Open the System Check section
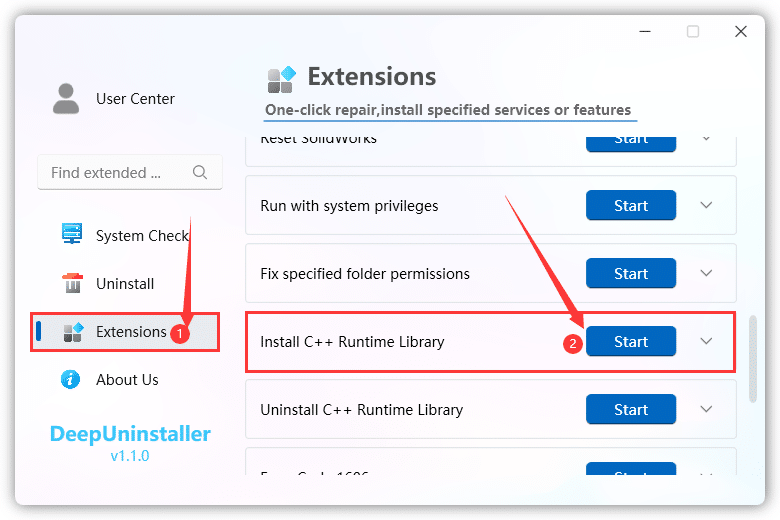Viewport: 780px width, 520px height. coord(141,236)
